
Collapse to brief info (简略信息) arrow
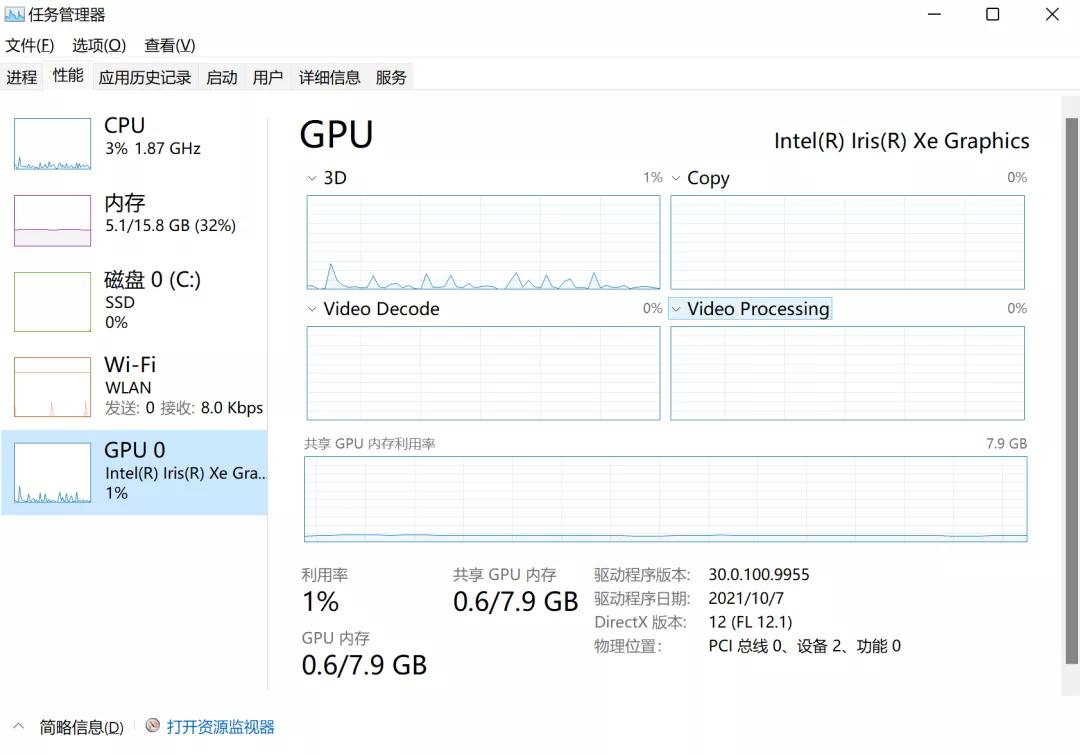point(19,726)
